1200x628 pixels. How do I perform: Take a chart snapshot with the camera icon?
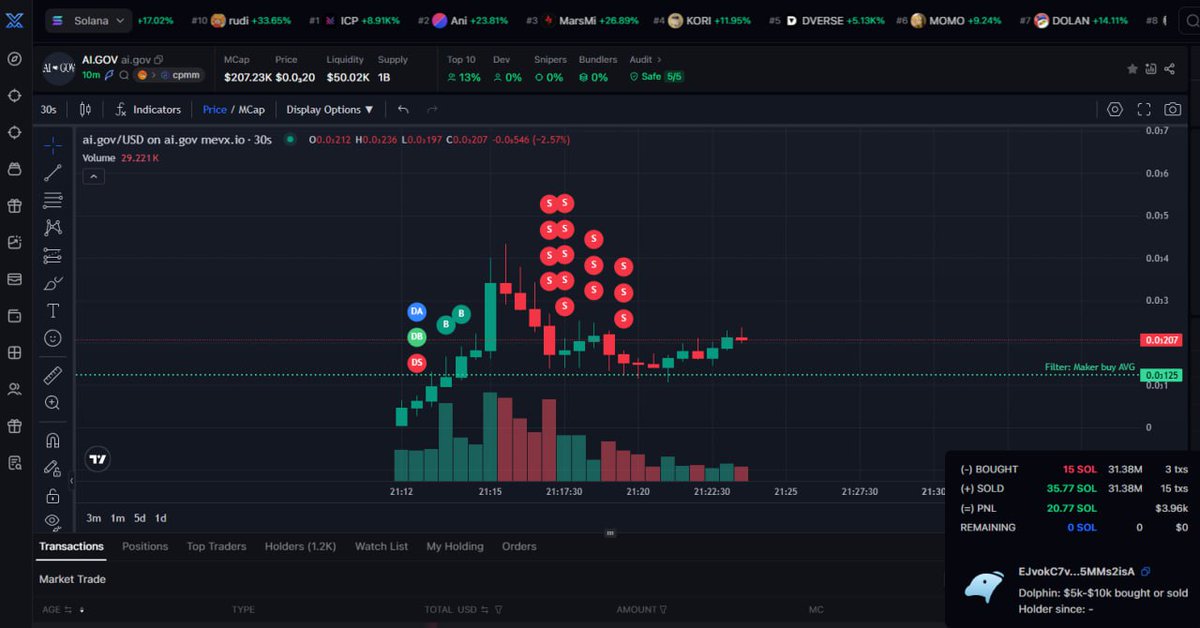[1173, 109]
